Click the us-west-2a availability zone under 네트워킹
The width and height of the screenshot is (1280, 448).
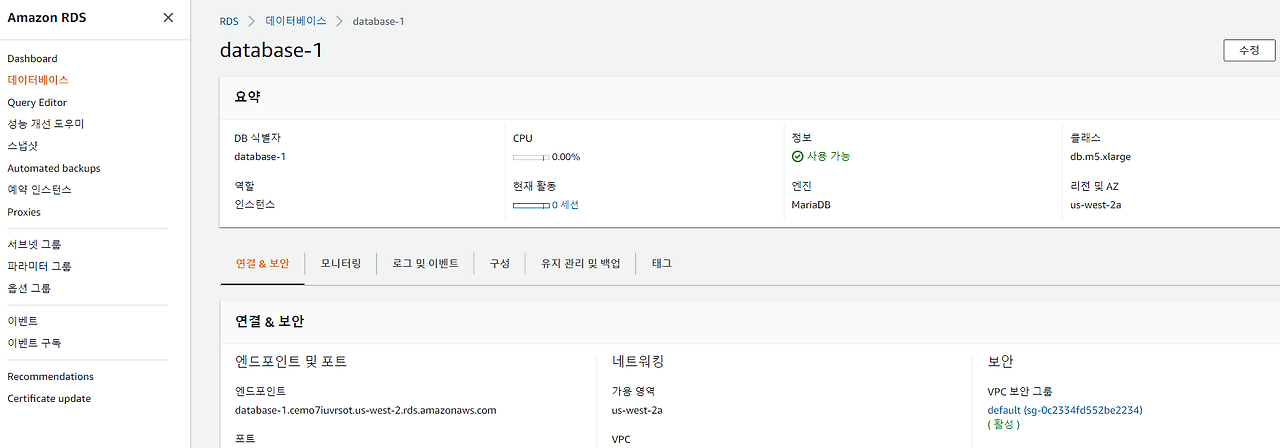(x=637, y=410)
